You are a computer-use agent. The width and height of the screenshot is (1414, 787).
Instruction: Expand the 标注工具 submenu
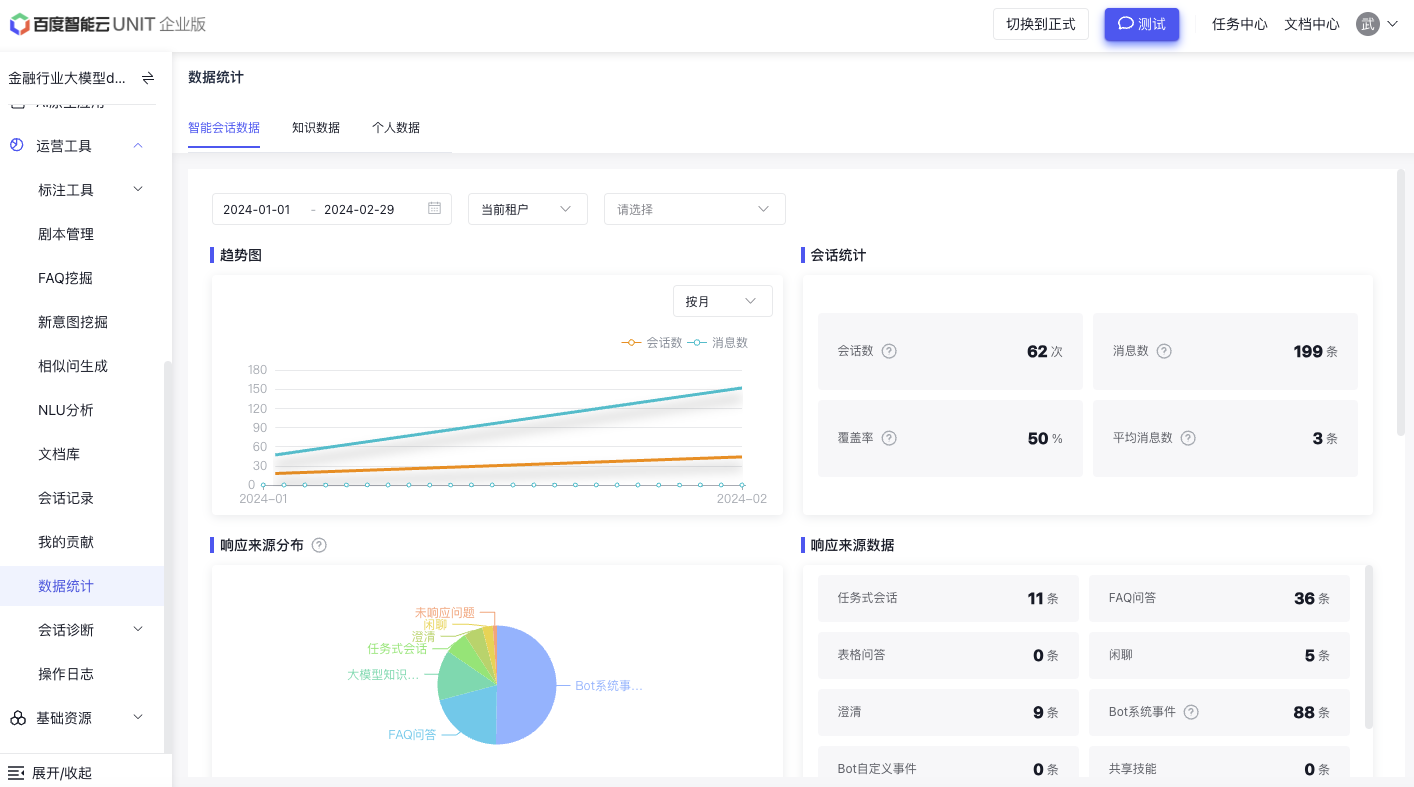point(138,190)
